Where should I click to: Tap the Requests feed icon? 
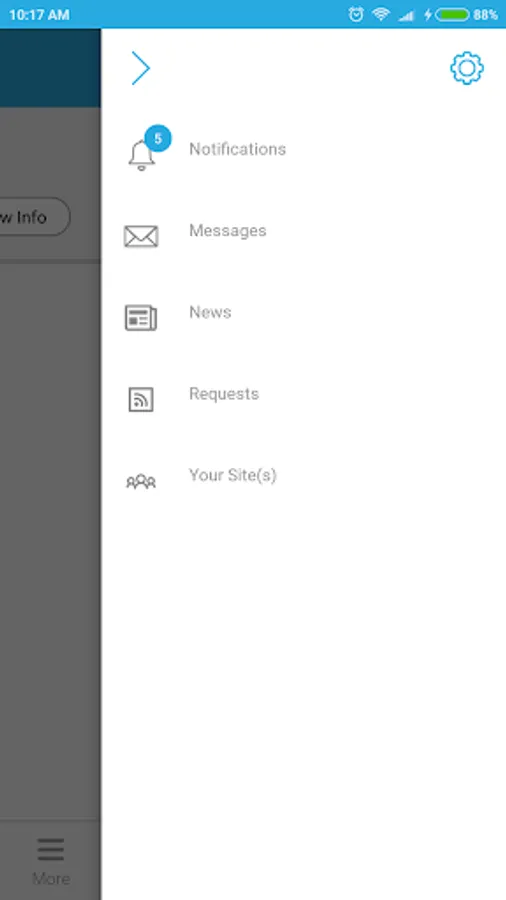(x=141, y=399)
